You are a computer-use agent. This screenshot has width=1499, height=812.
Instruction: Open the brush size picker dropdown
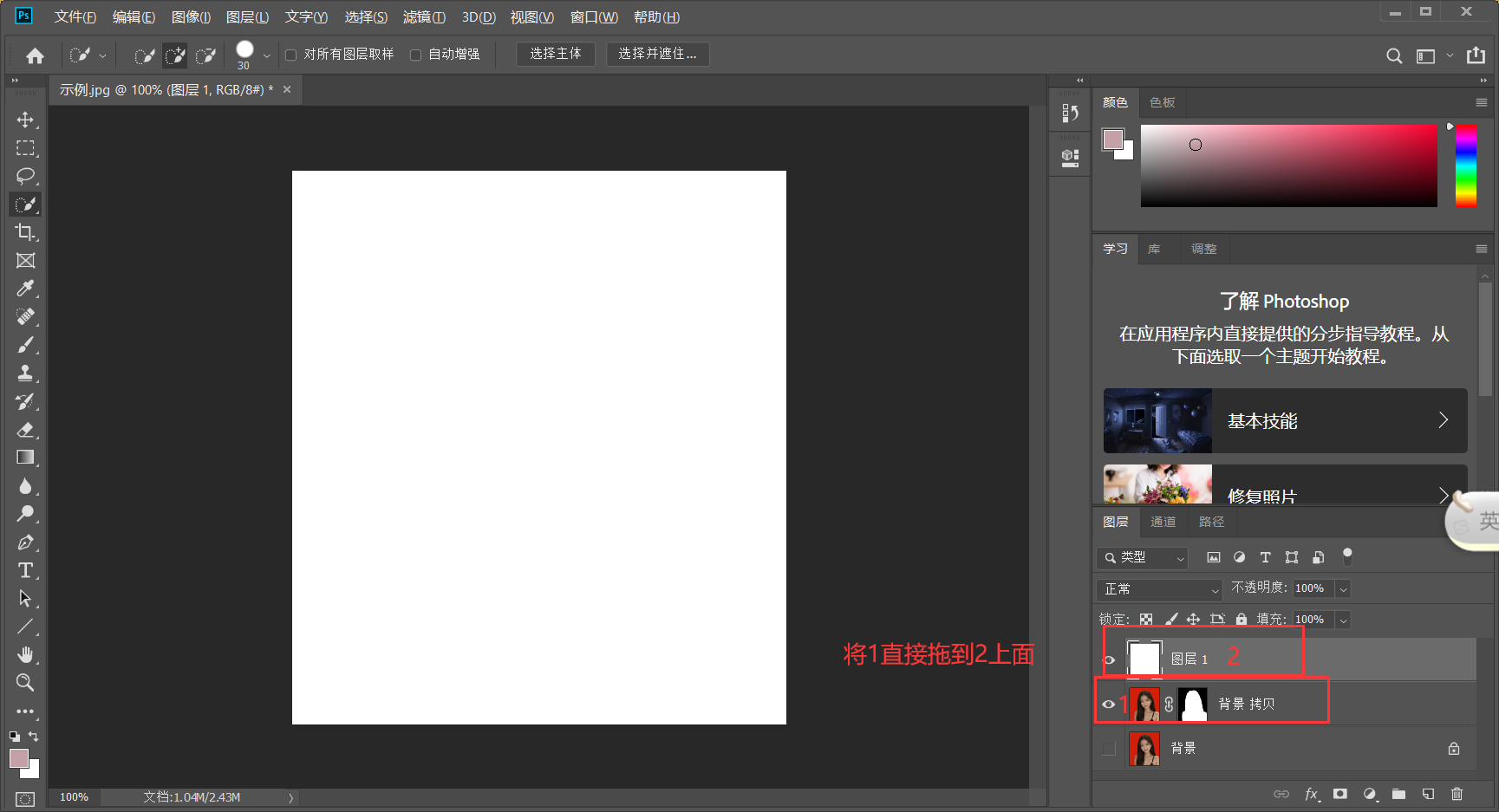[266, 56]
